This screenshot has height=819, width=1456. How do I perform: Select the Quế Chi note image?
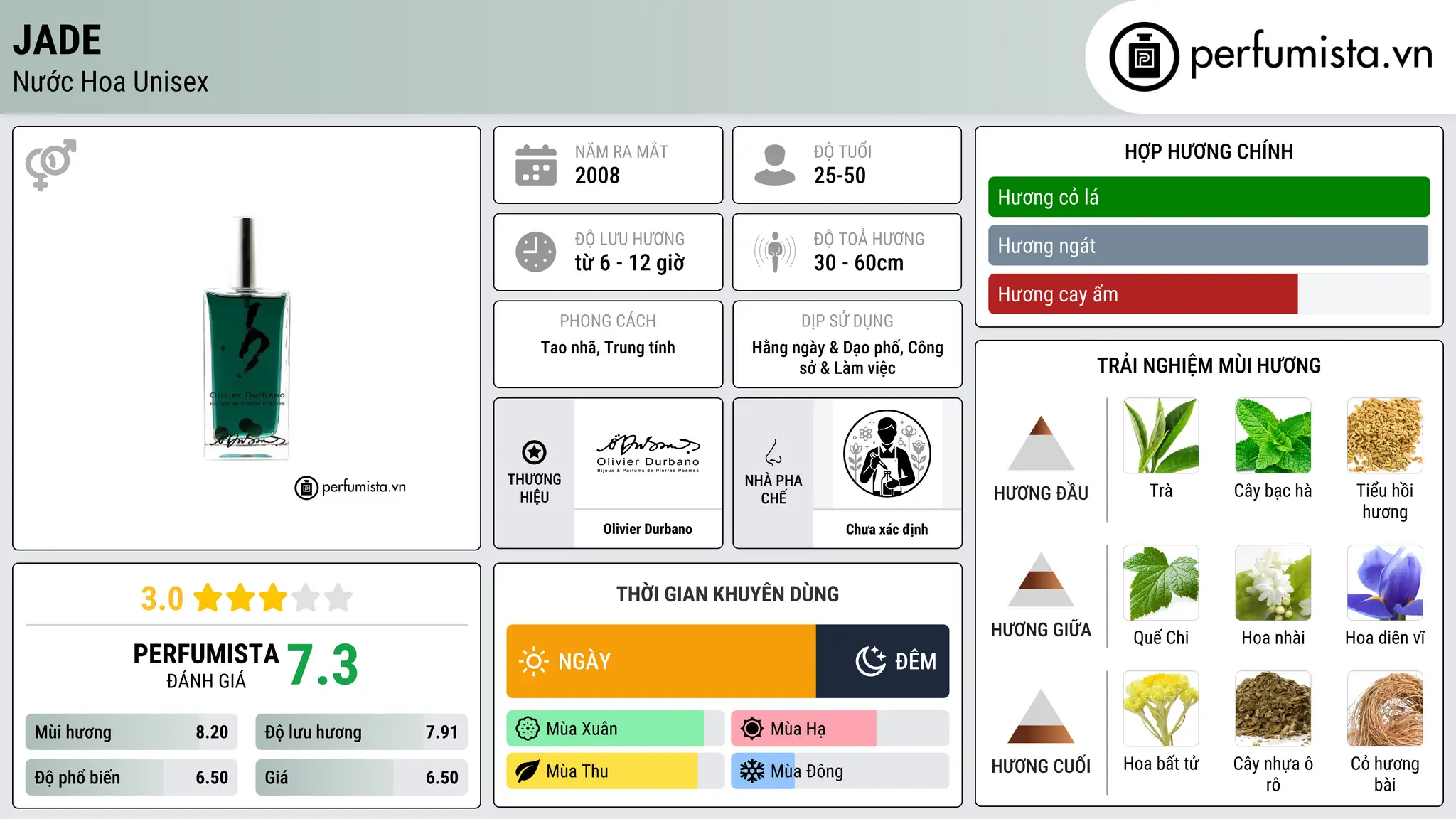(1161, 583)
